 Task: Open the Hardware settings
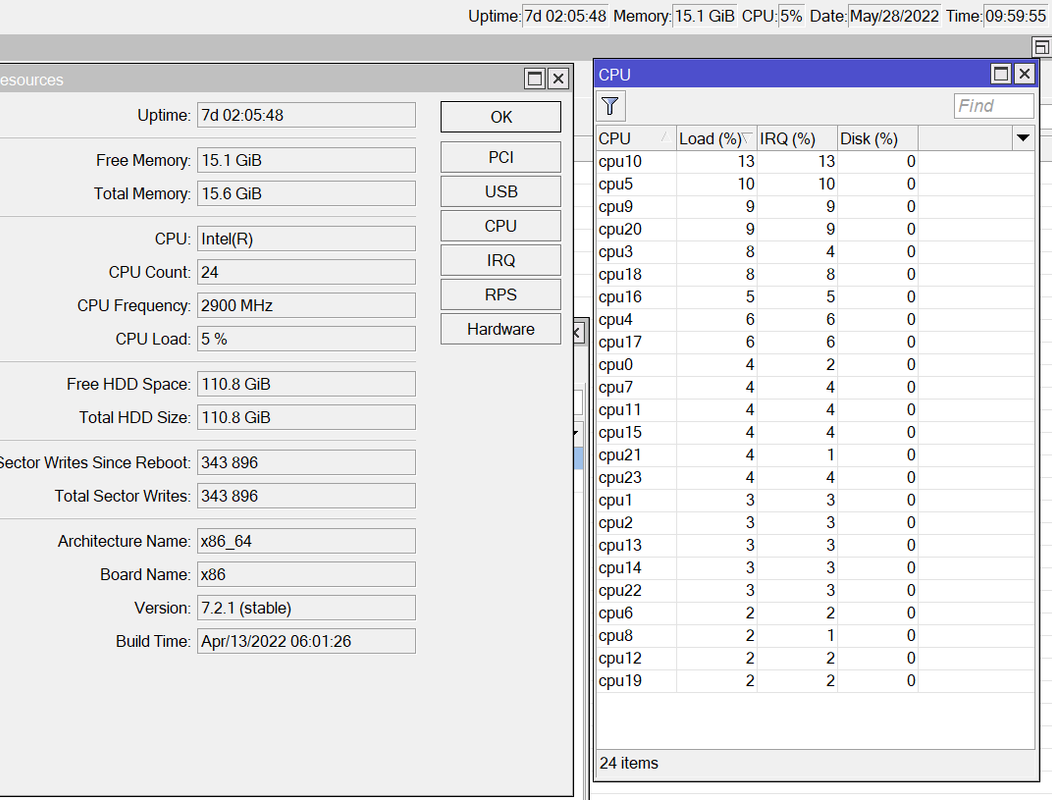pos(501,329)
